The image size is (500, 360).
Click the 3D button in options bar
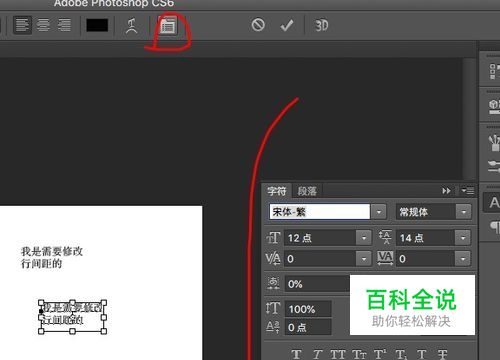pos(321,25)
